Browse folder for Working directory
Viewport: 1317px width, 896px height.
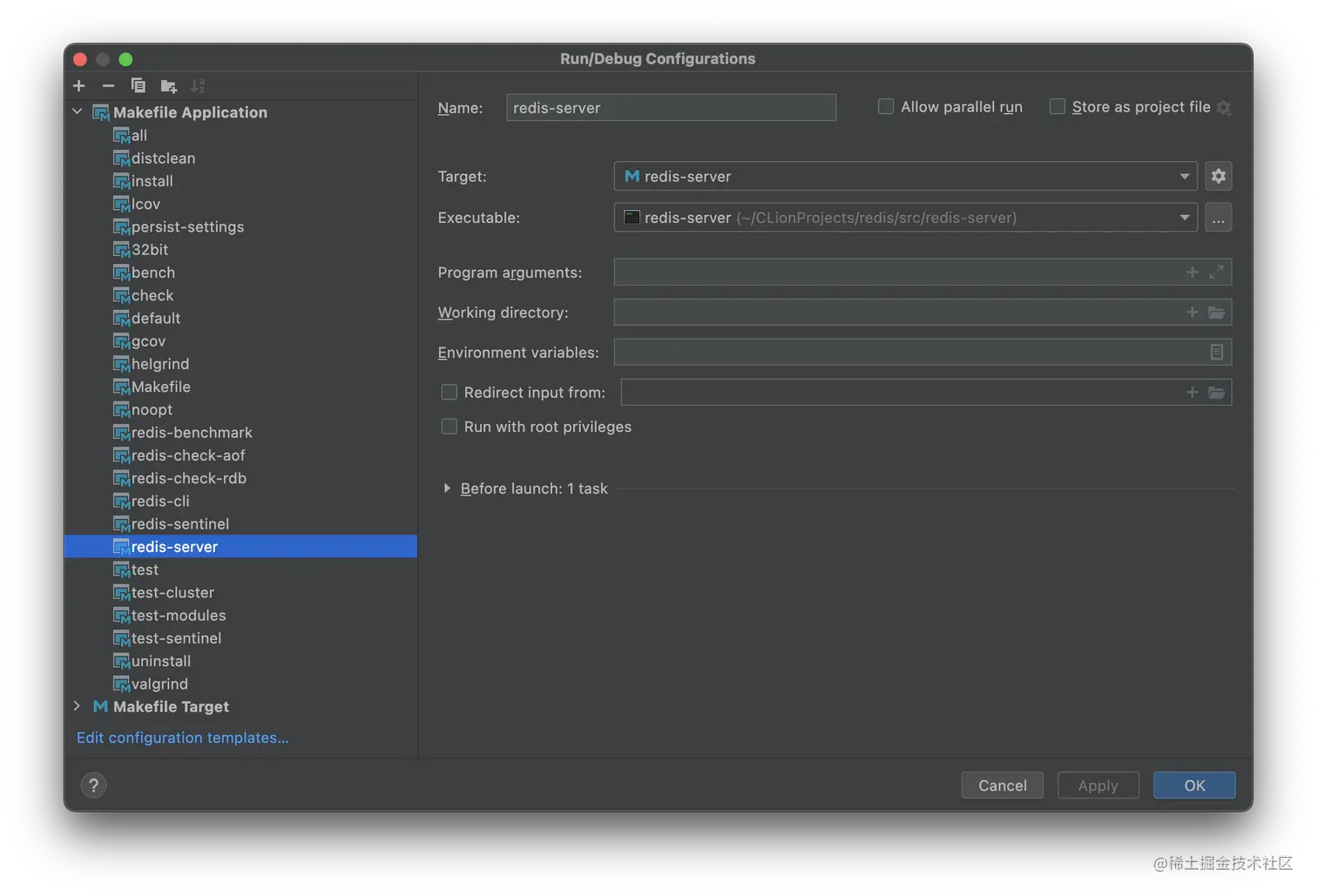click(1216, 313)
